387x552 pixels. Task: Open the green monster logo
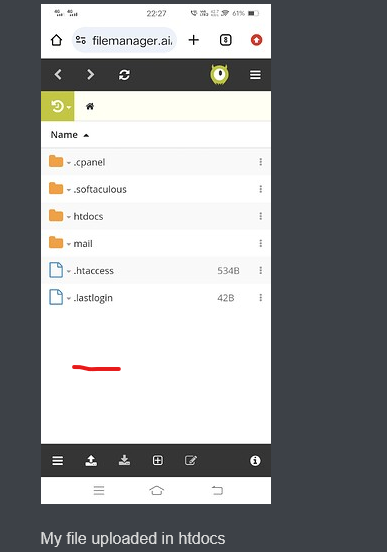click(219, 75)
